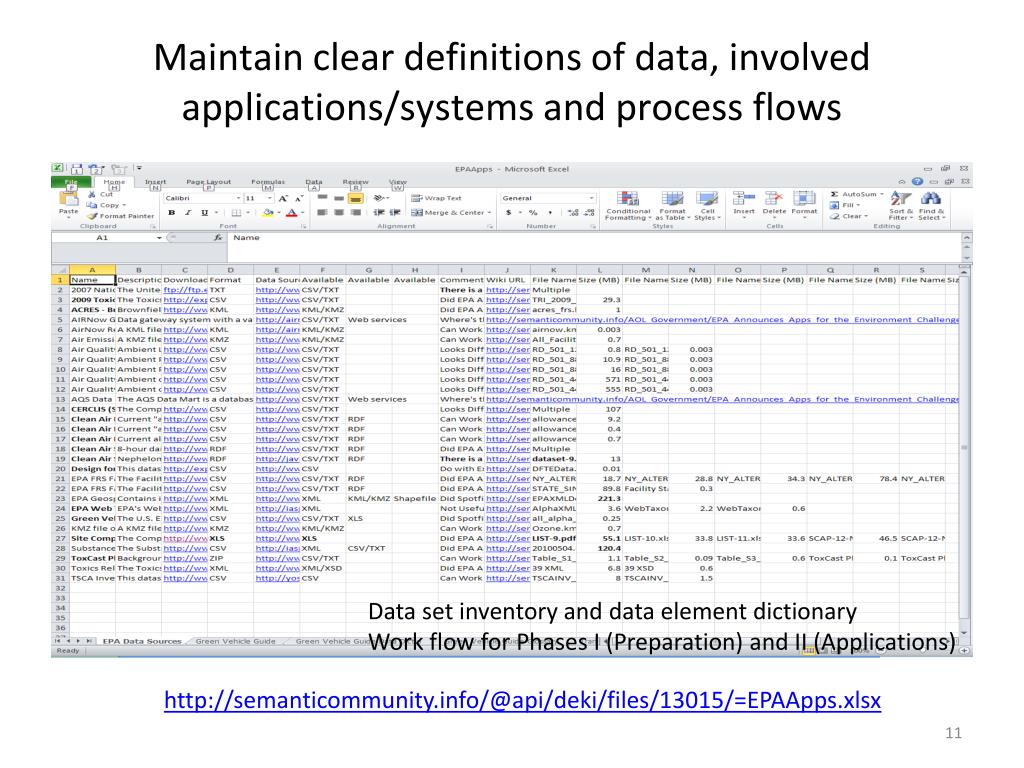Click the Increase Decimal icon
Screen dimensions: 1024x768
click(x=573, y=212)
